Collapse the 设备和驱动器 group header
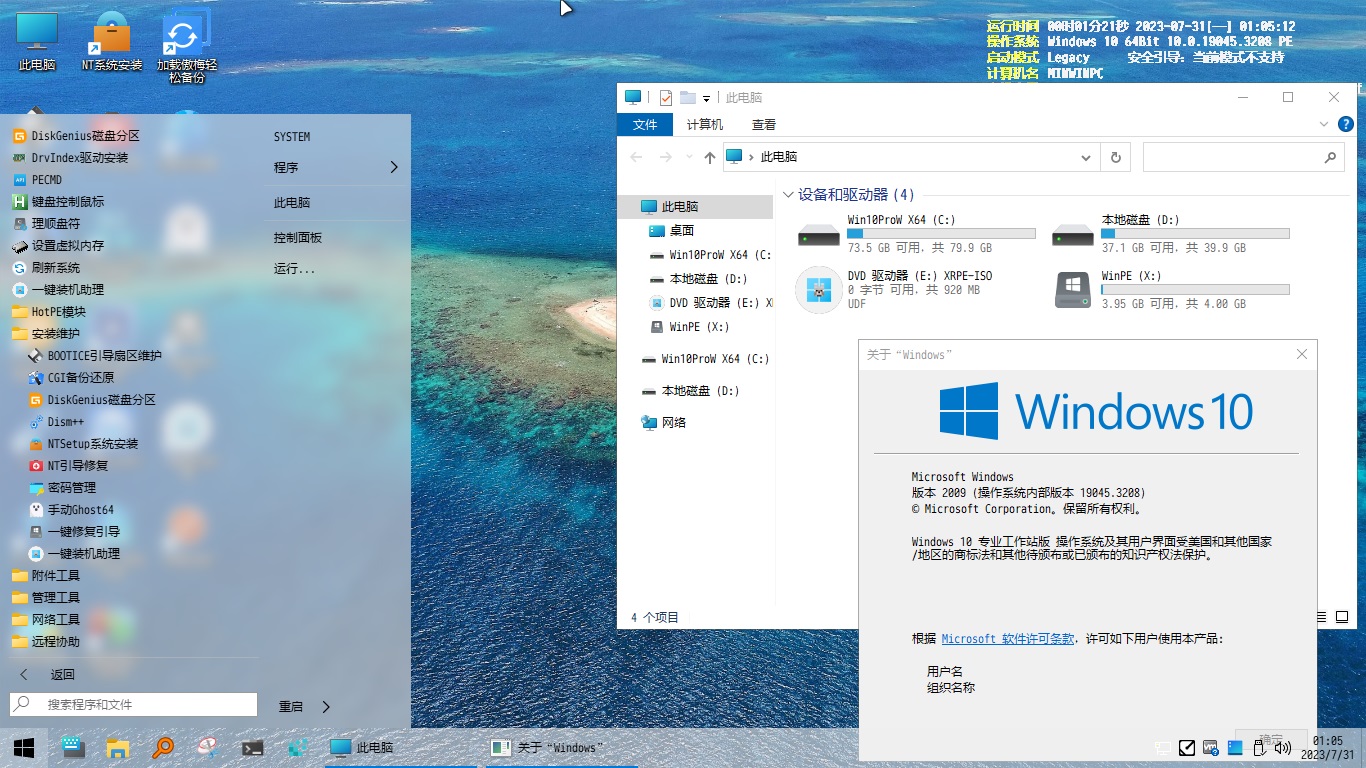The image size is (1366, 768). click(x=789, y=195)
